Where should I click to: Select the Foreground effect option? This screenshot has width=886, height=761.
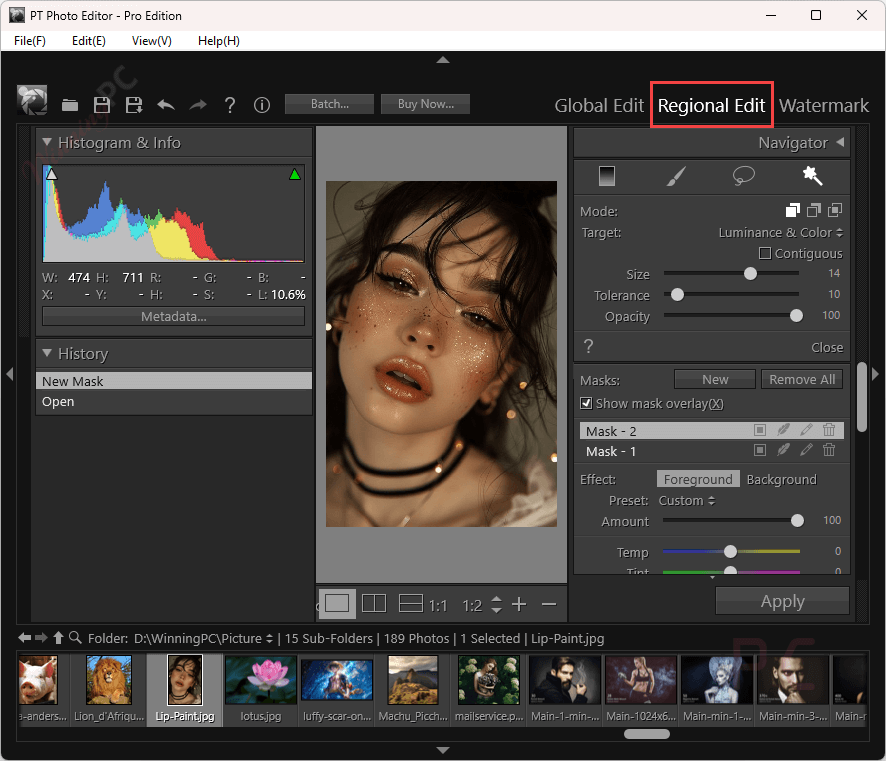point(698,479)
